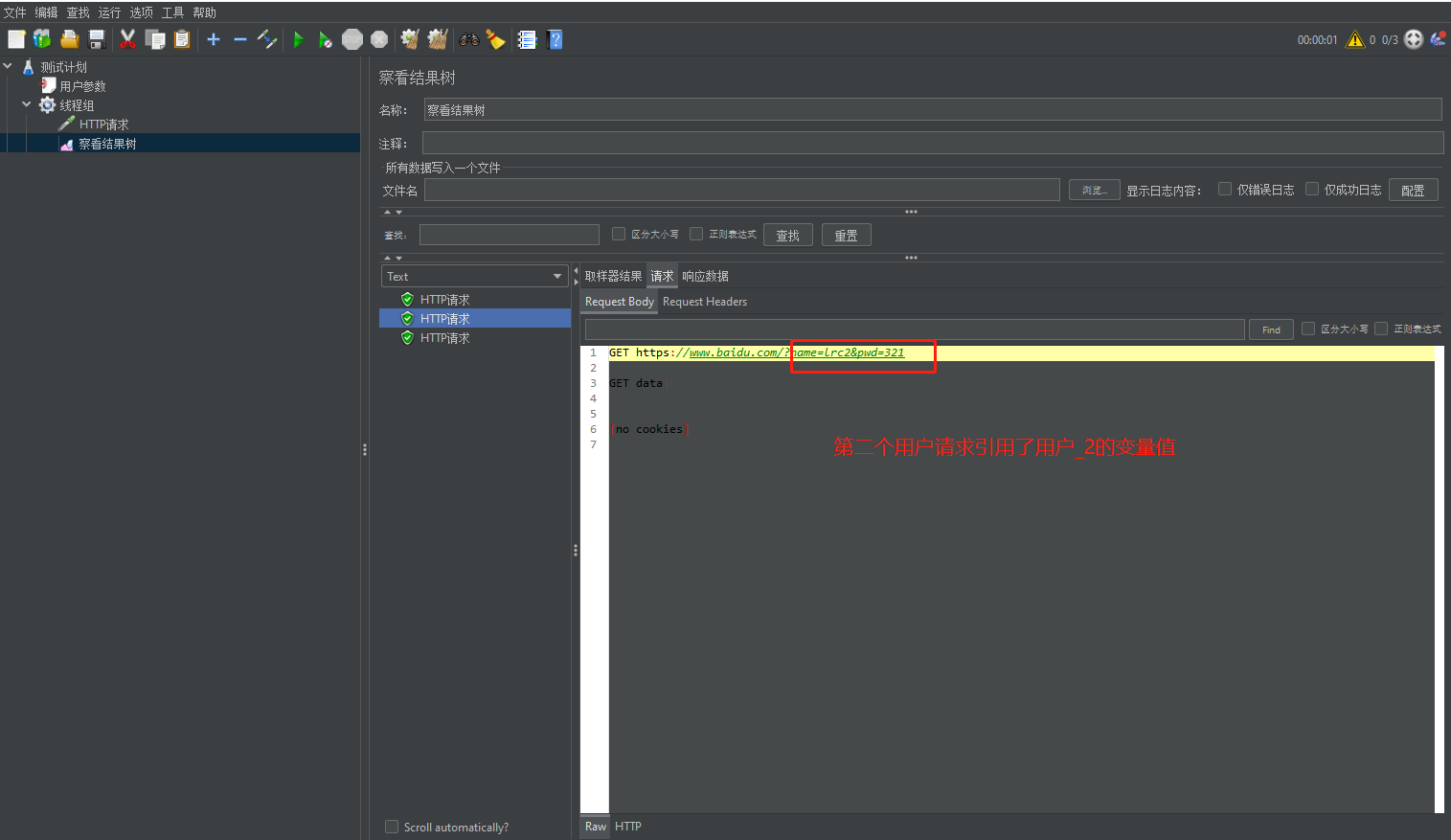Clear results with single broom gear icon
This screenshot has width=1451, height=840.
410,39
